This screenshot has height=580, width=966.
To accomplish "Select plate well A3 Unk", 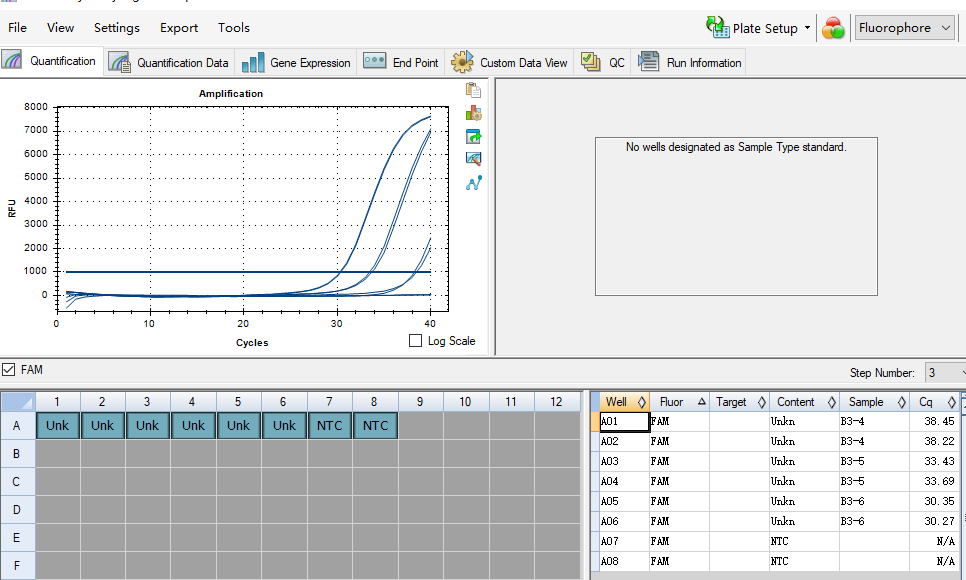I will [147, 425].
